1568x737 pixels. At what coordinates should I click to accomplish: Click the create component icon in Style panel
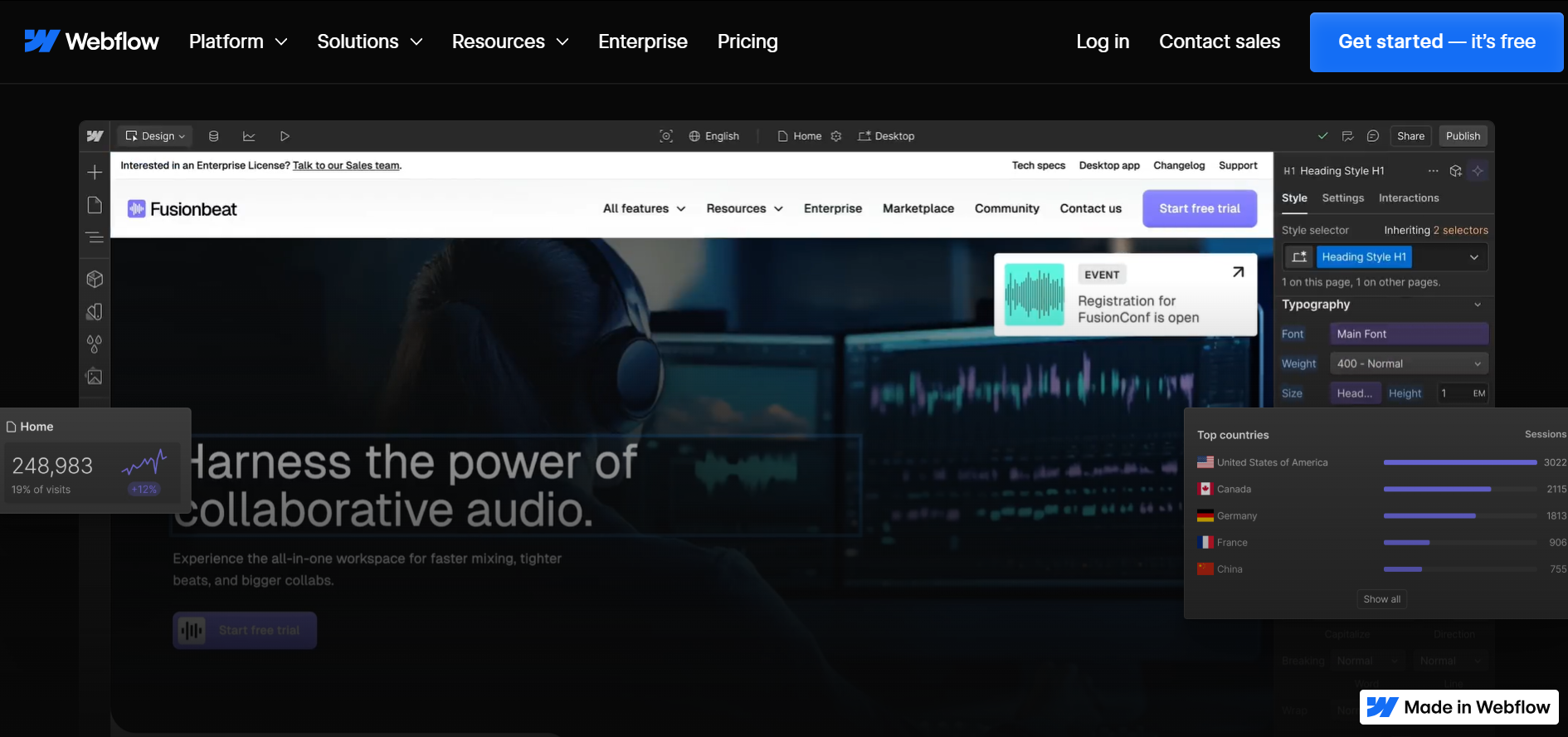1455,171
